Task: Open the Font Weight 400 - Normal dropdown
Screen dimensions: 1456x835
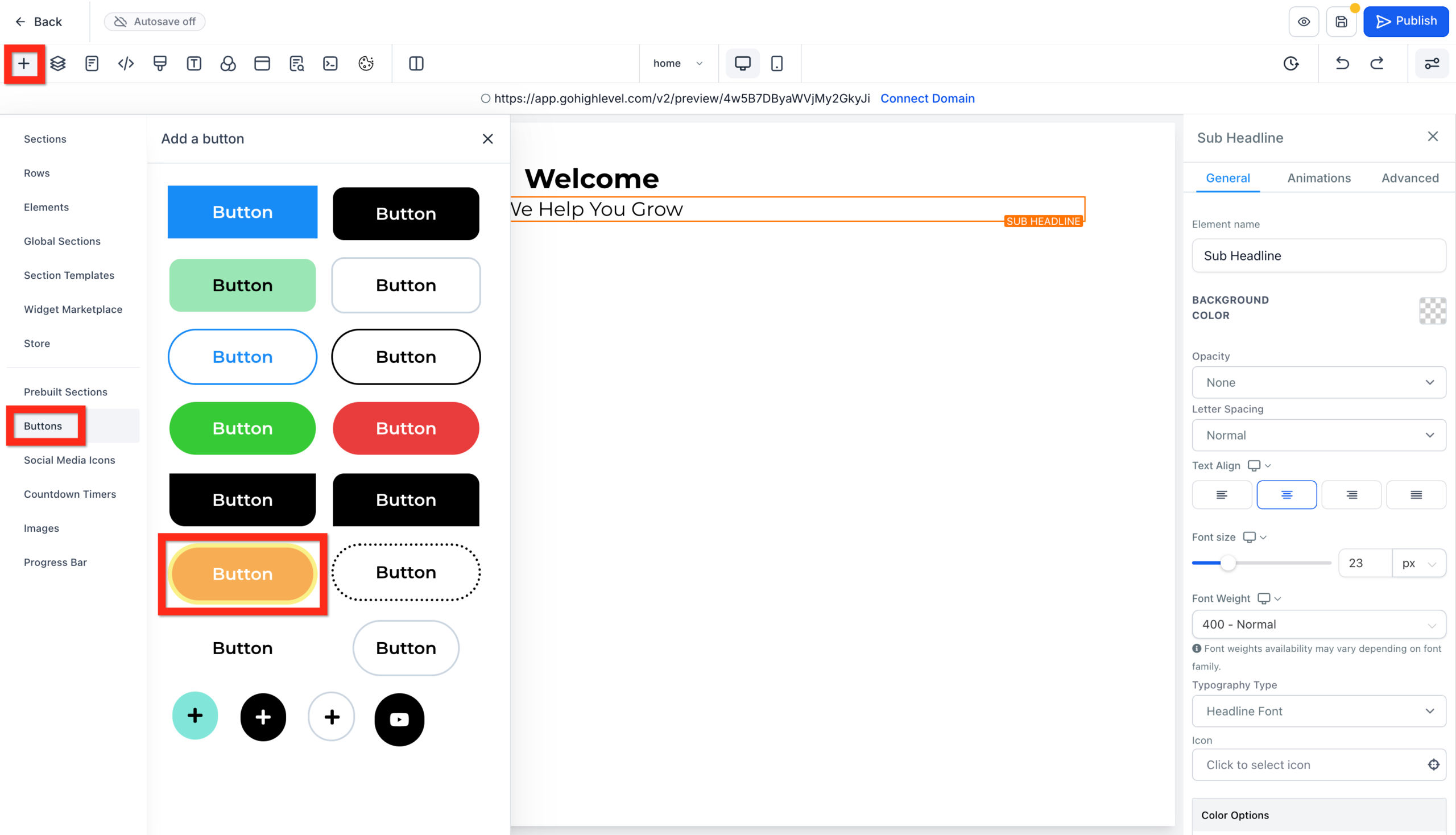Action: [x=1318, y=624]
